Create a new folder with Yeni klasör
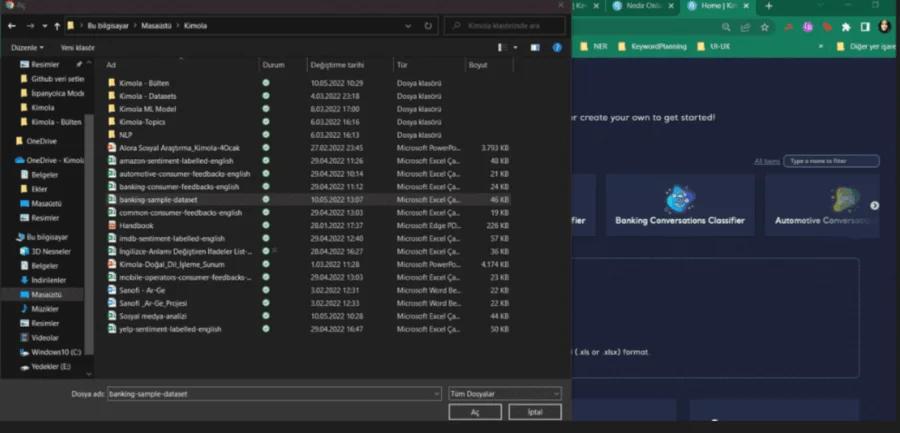Screen dimensions: 900x433 click(77, 48)
